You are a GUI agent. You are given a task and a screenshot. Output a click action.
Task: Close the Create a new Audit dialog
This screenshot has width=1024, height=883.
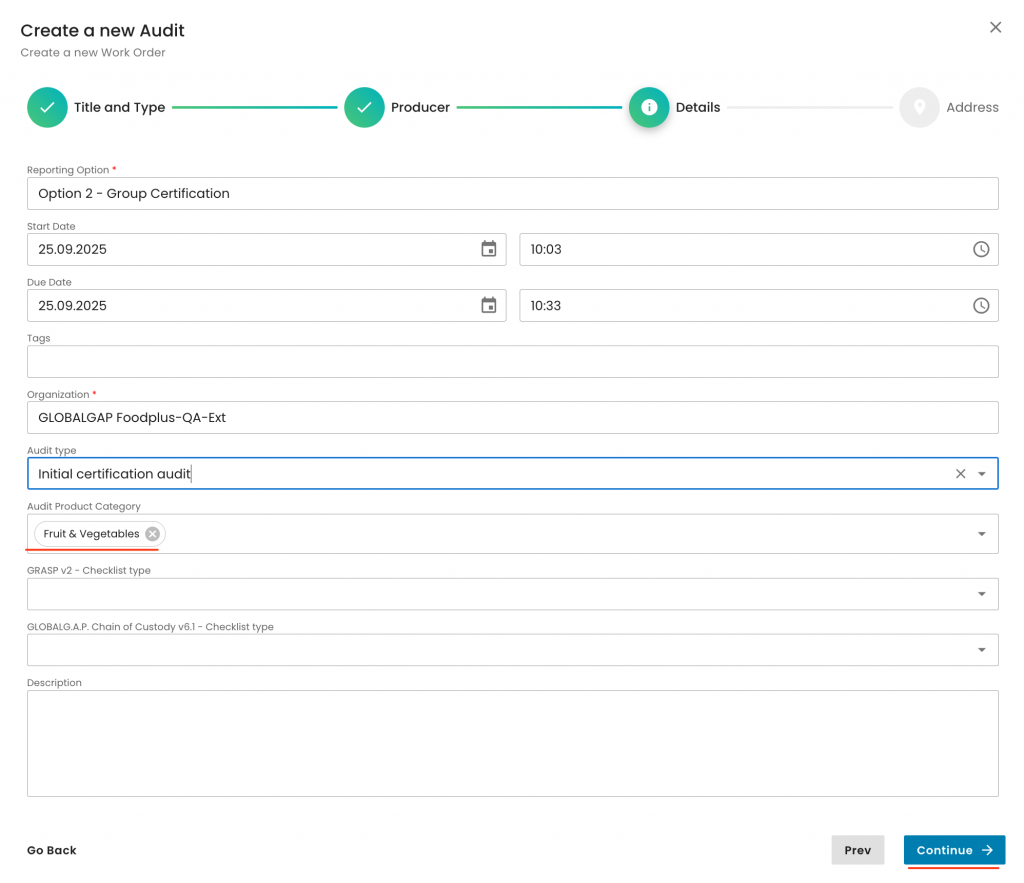tap(995, 28)
